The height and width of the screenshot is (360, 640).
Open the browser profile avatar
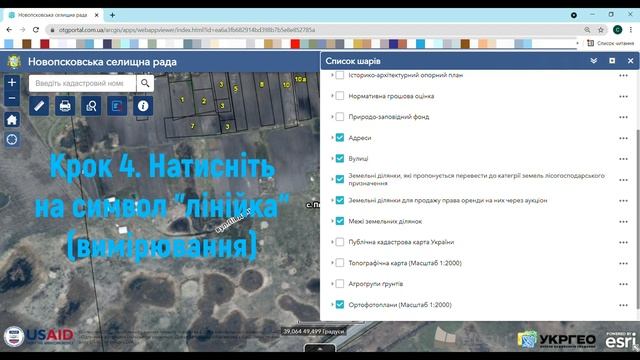[x=618, y=30]
